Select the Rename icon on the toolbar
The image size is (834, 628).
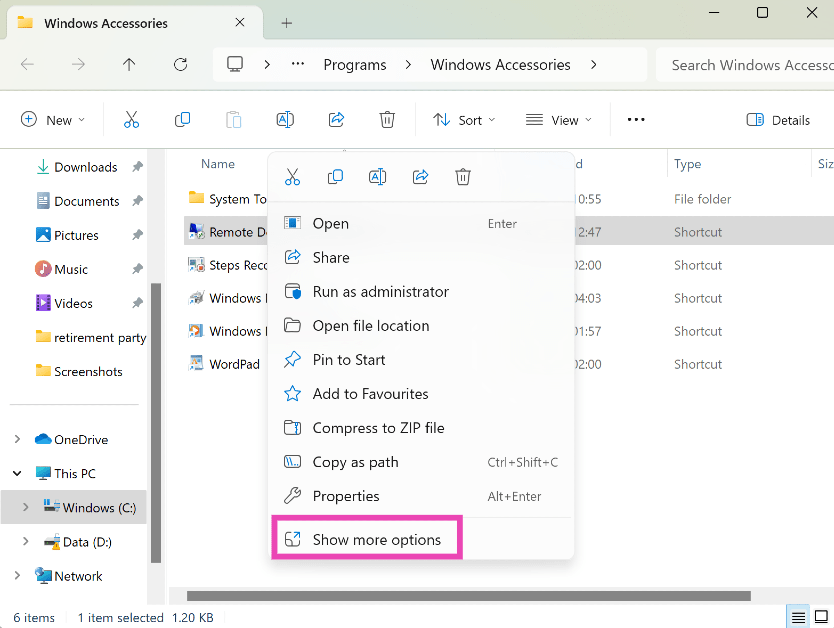(284, 119)
